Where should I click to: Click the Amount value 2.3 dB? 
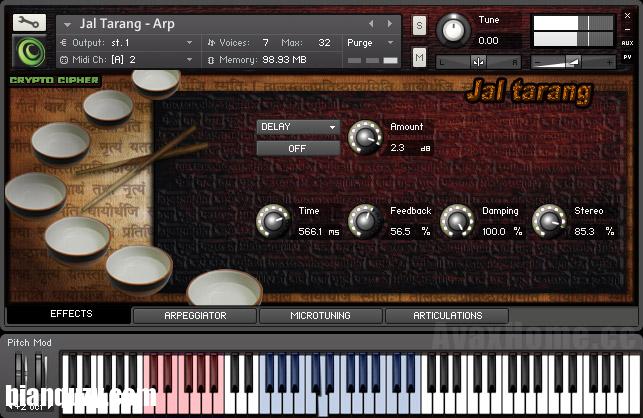coord(410,148)
